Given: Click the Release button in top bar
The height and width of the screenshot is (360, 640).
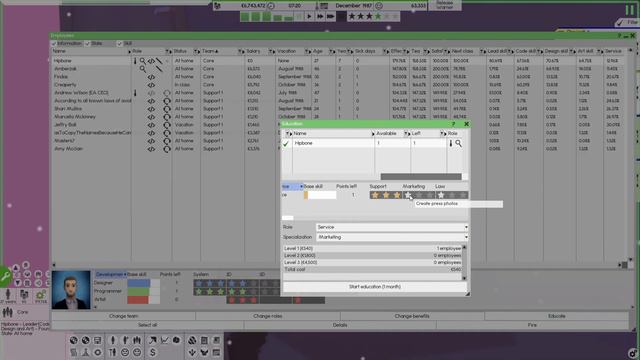Looking at the screenshot, I should [x=444, y=5].
